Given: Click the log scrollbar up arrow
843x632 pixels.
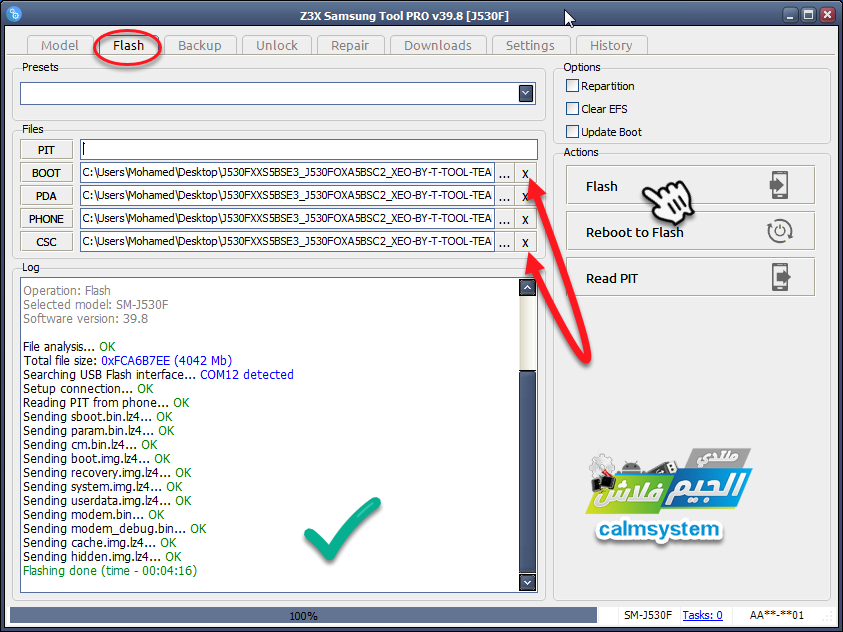Looking at the screenshot, I should 527,288.
